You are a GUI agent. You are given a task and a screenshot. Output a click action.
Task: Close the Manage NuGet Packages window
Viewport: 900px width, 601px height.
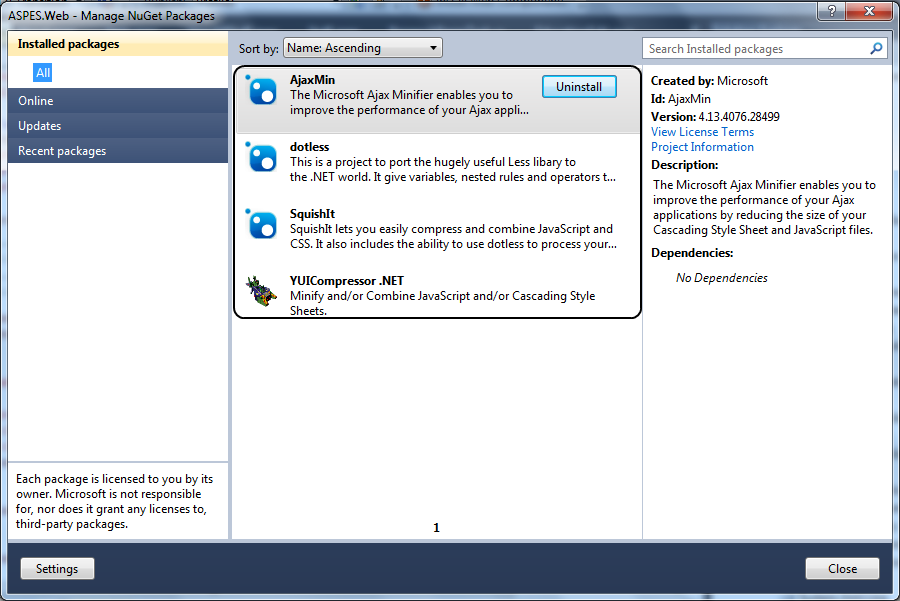[x=869, y=10]
